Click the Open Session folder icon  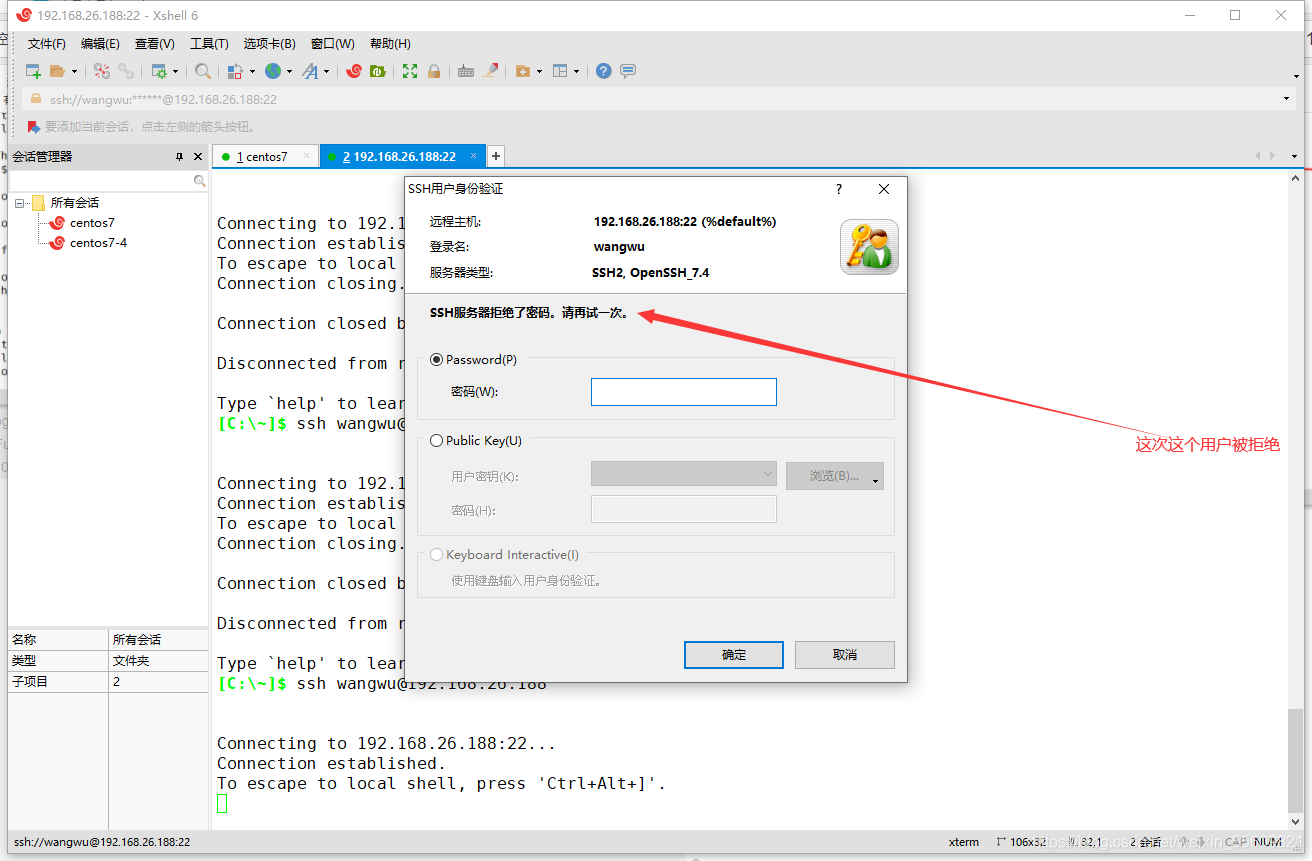(x=58, y=71)
